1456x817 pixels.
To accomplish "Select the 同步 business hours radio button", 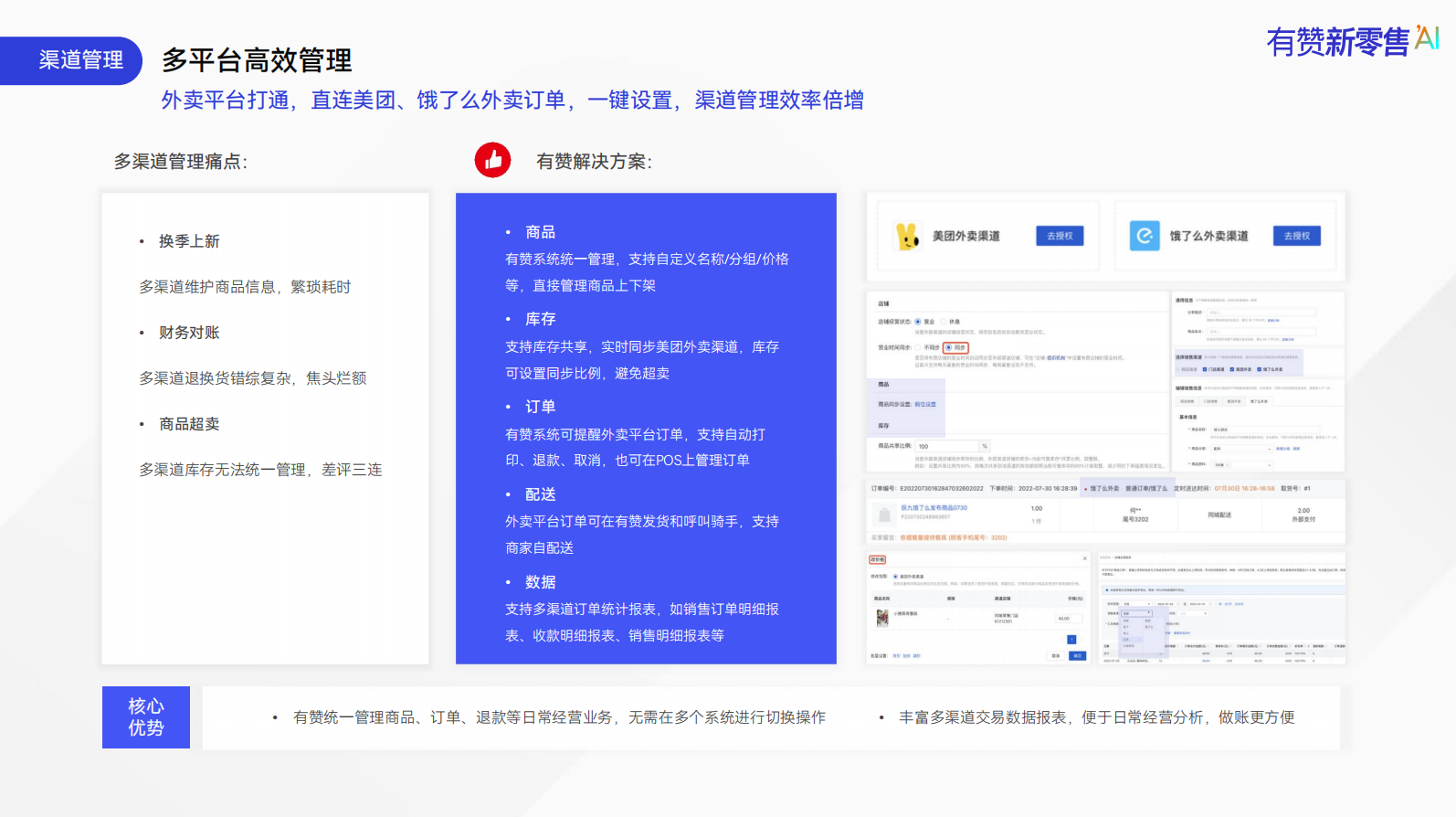I will coord(950,348).
